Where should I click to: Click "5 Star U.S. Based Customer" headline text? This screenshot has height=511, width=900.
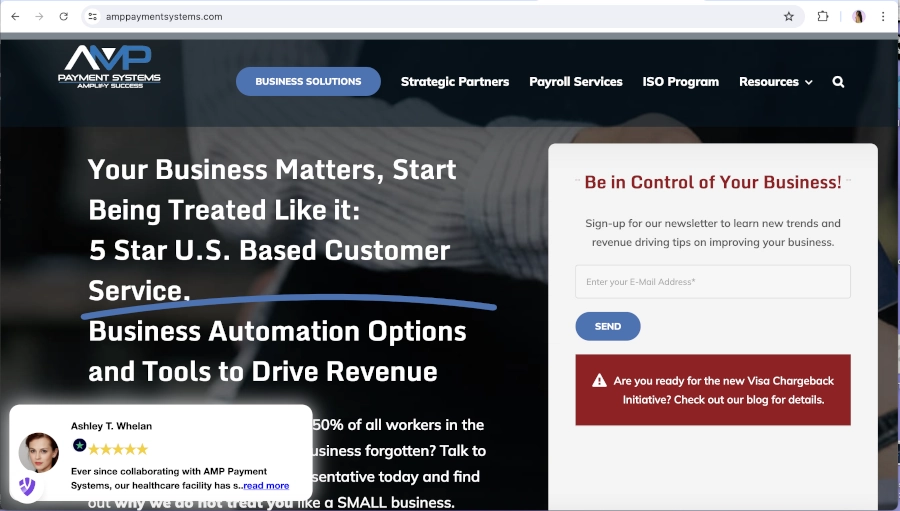coord(270,250)
